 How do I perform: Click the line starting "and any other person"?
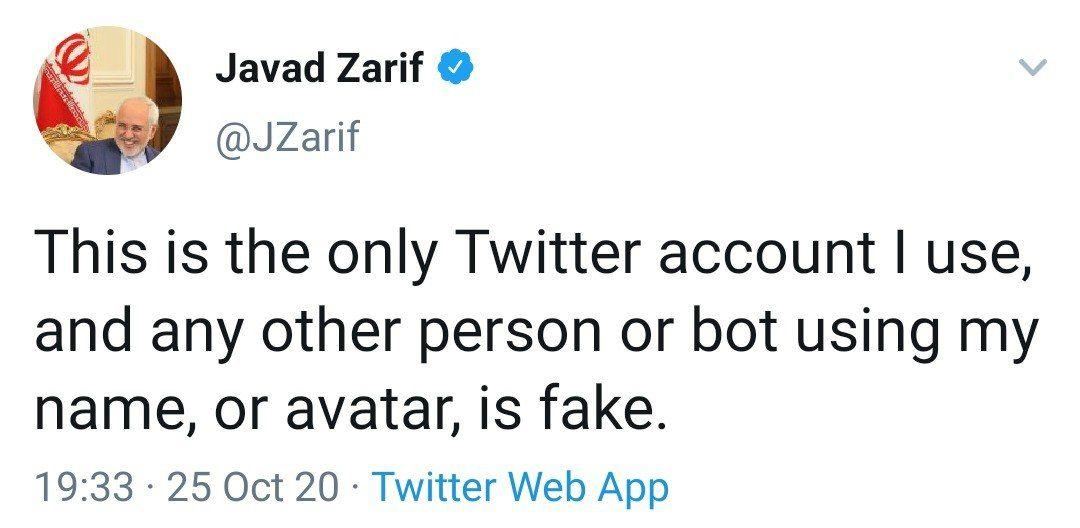point(535,333)
